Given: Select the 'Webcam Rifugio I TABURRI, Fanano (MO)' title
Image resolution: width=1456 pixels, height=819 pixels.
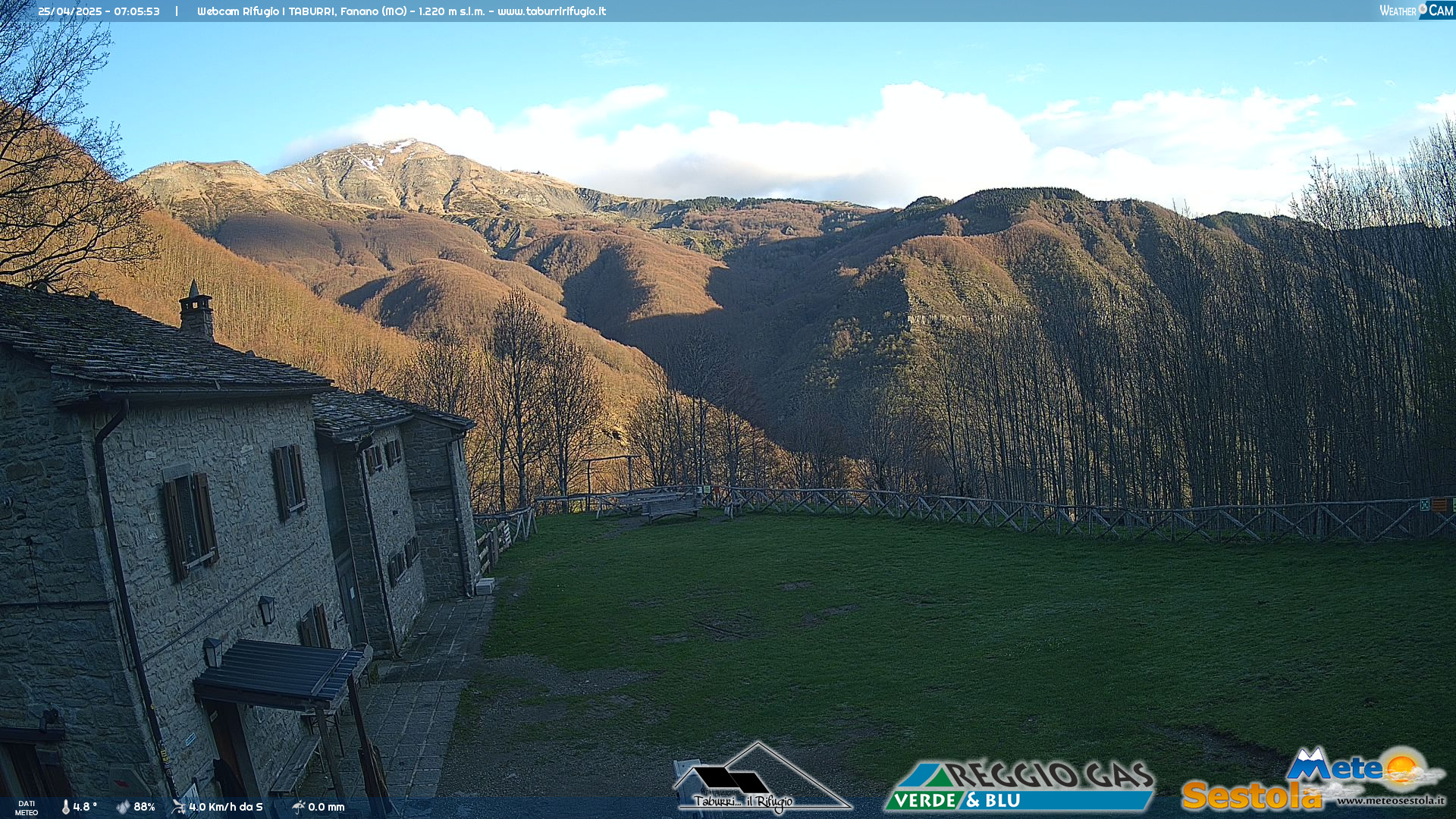Looking at the screenshot, I should (302, 11).
